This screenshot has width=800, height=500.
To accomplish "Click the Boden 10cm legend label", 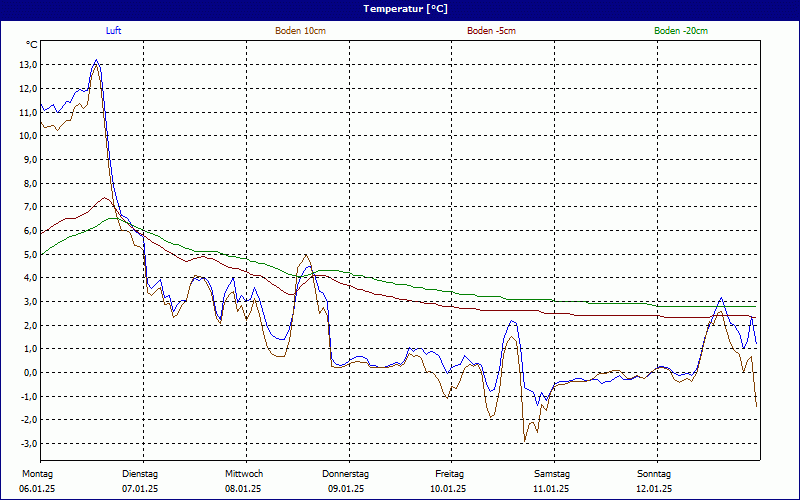I will 301,31.
